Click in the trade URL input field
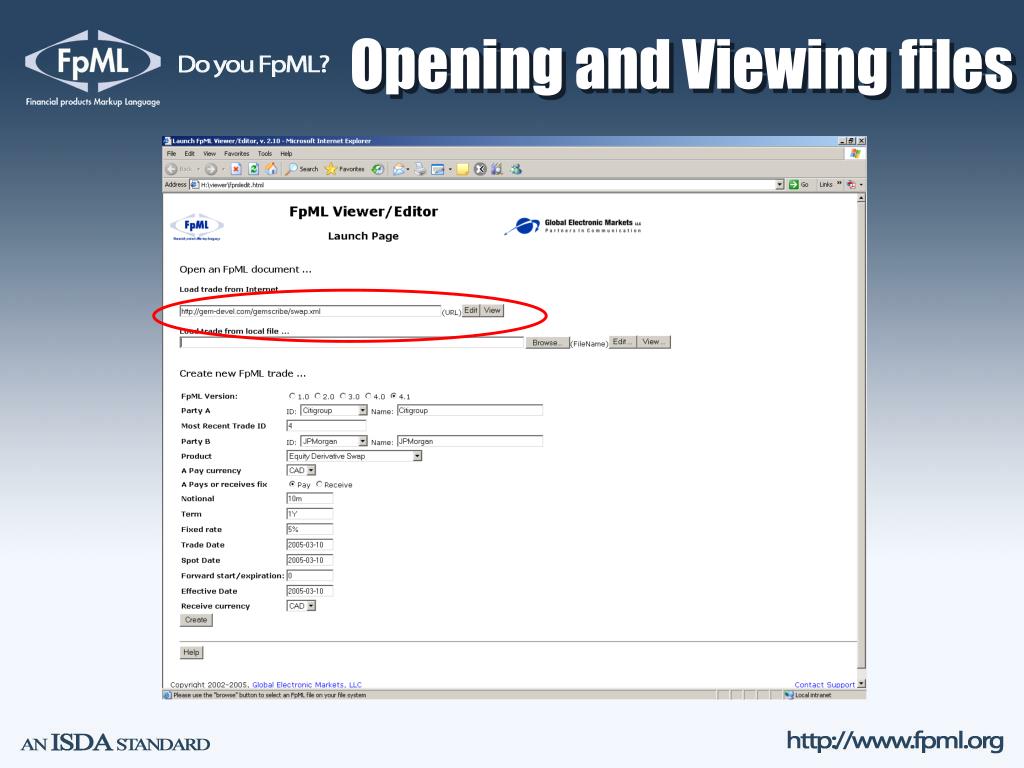The image size is (1024, 768). (310, 312)
